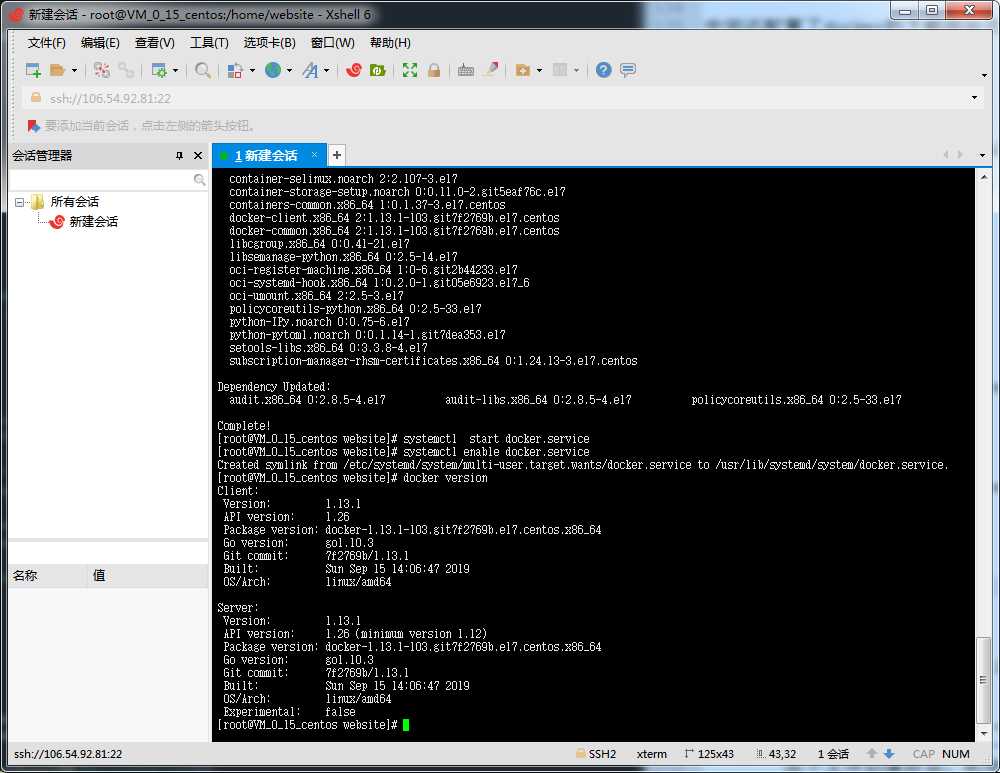This screenshot has width=1000, height=773.
Task: Expand the layout icon dropdown arrow
Action: point(577,70)
